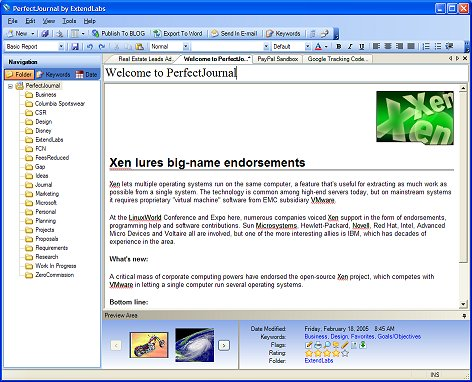Toggle italic formatting
472x382 pixels.
(350, 47)
